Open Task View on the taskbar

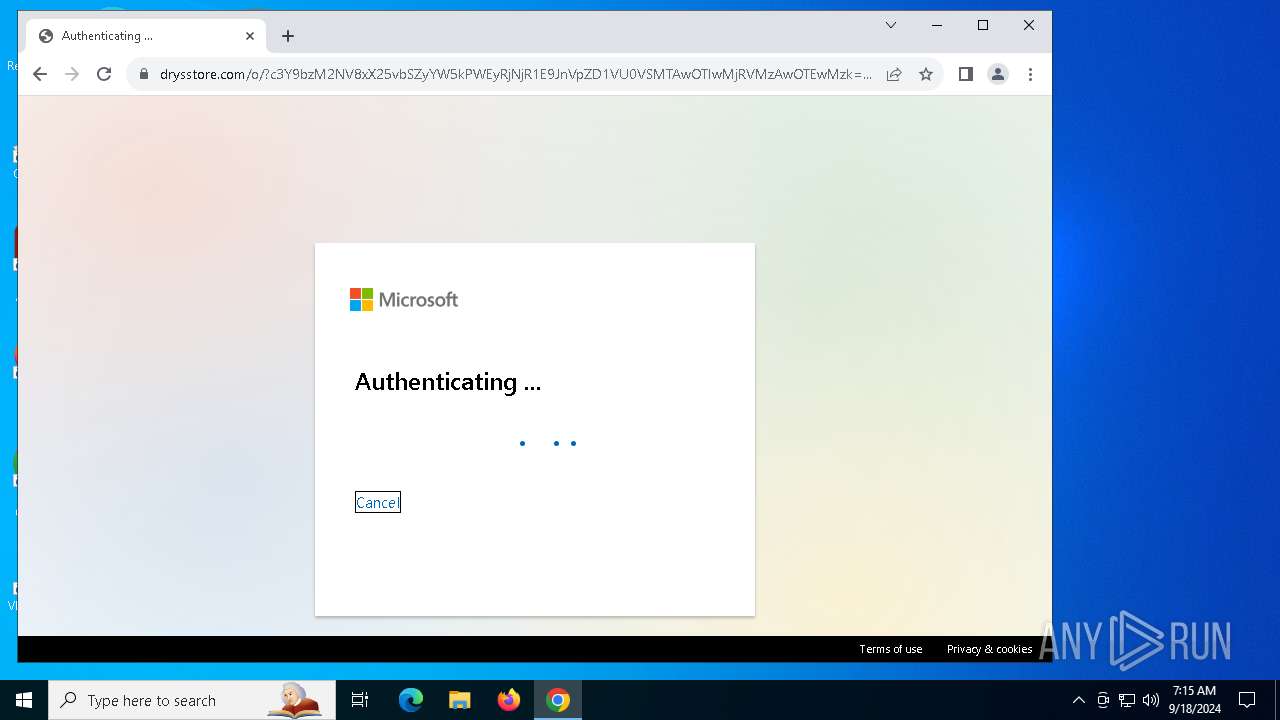360,700
